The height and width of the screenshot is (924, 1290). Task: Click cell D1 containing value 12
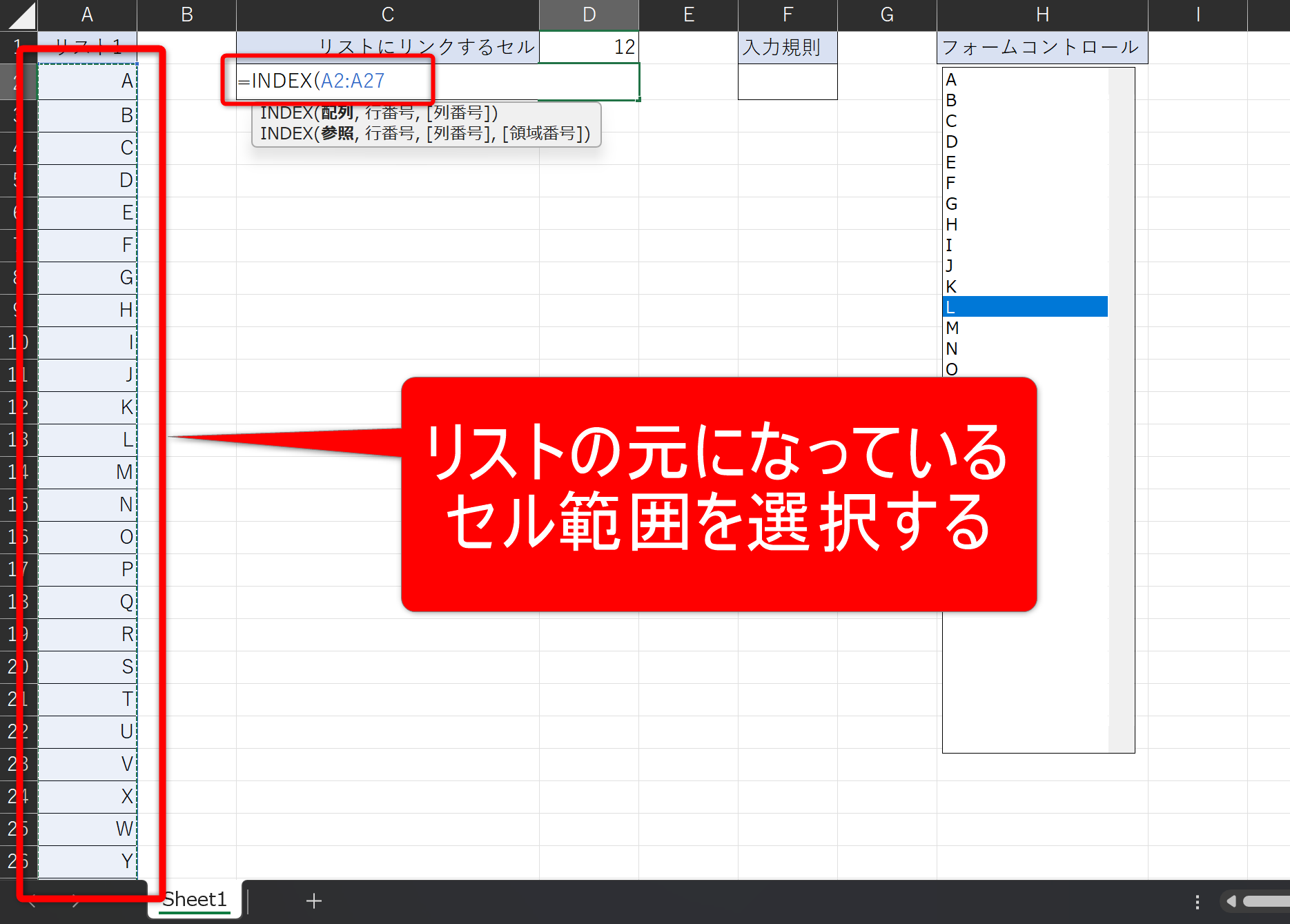[x=589, y=47]
